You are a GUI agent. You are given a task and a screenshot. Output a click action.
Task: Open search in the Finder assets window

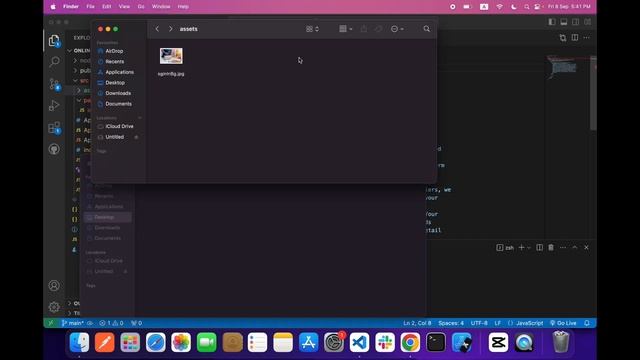point(427,29)
